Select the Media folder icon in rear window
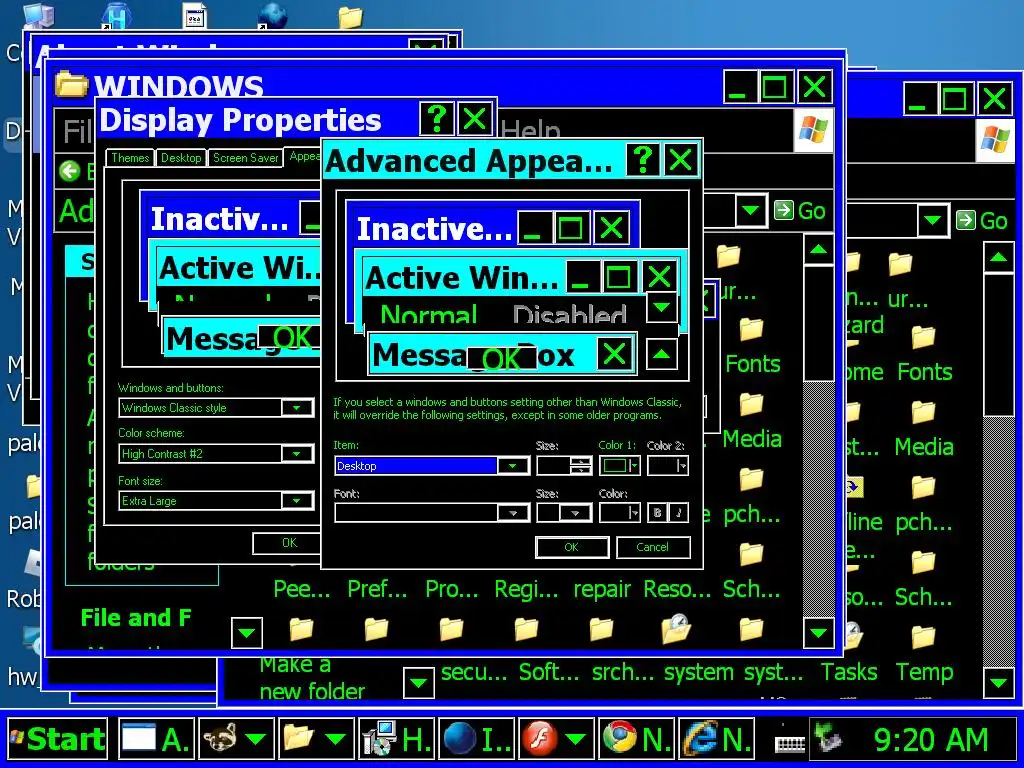This screenshot has height=768, width=1024. 923,413
